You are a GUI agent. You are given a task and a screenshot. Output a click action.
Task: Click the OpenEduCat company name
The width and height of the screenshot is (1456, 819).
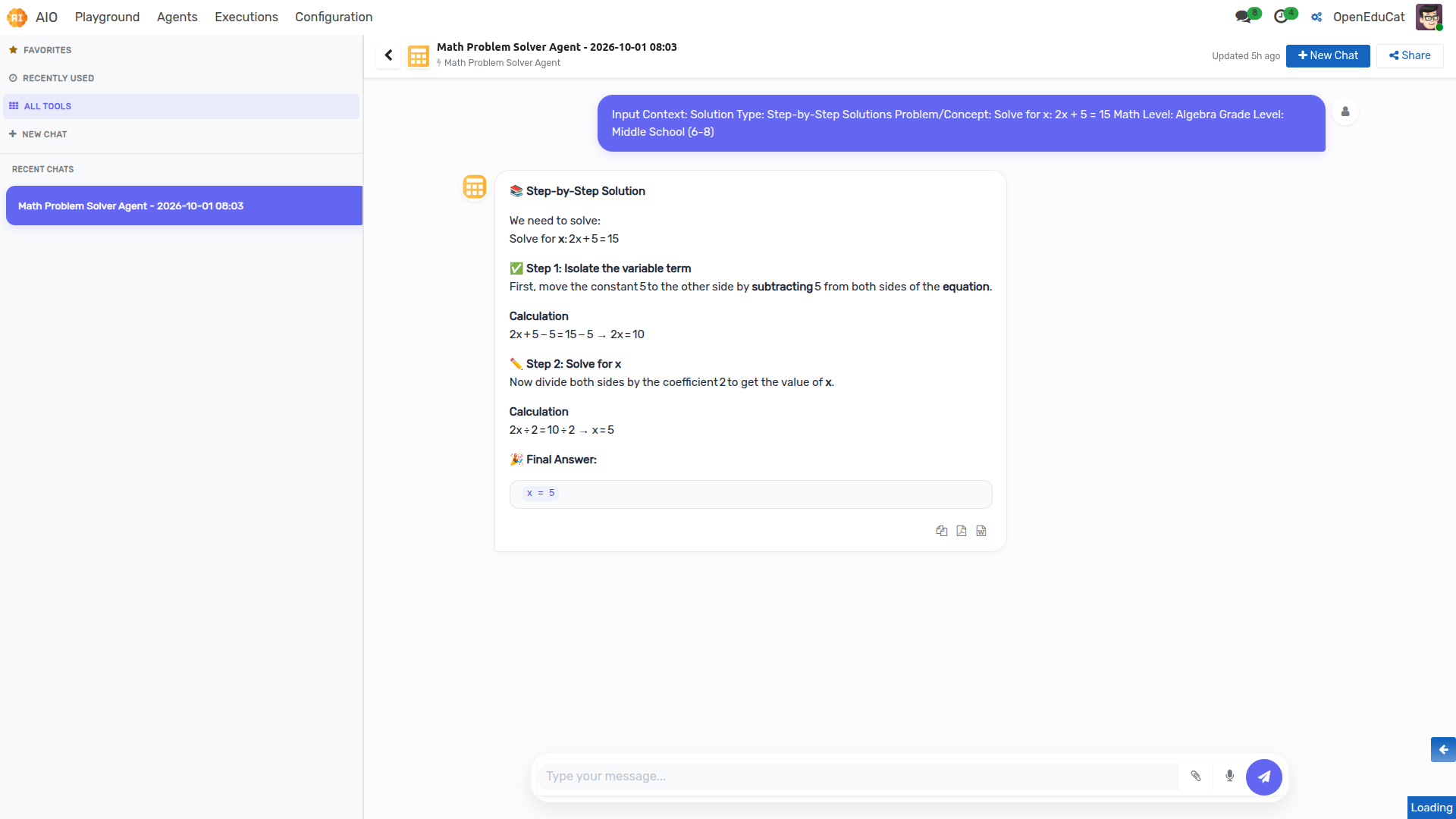point(1369,17)
